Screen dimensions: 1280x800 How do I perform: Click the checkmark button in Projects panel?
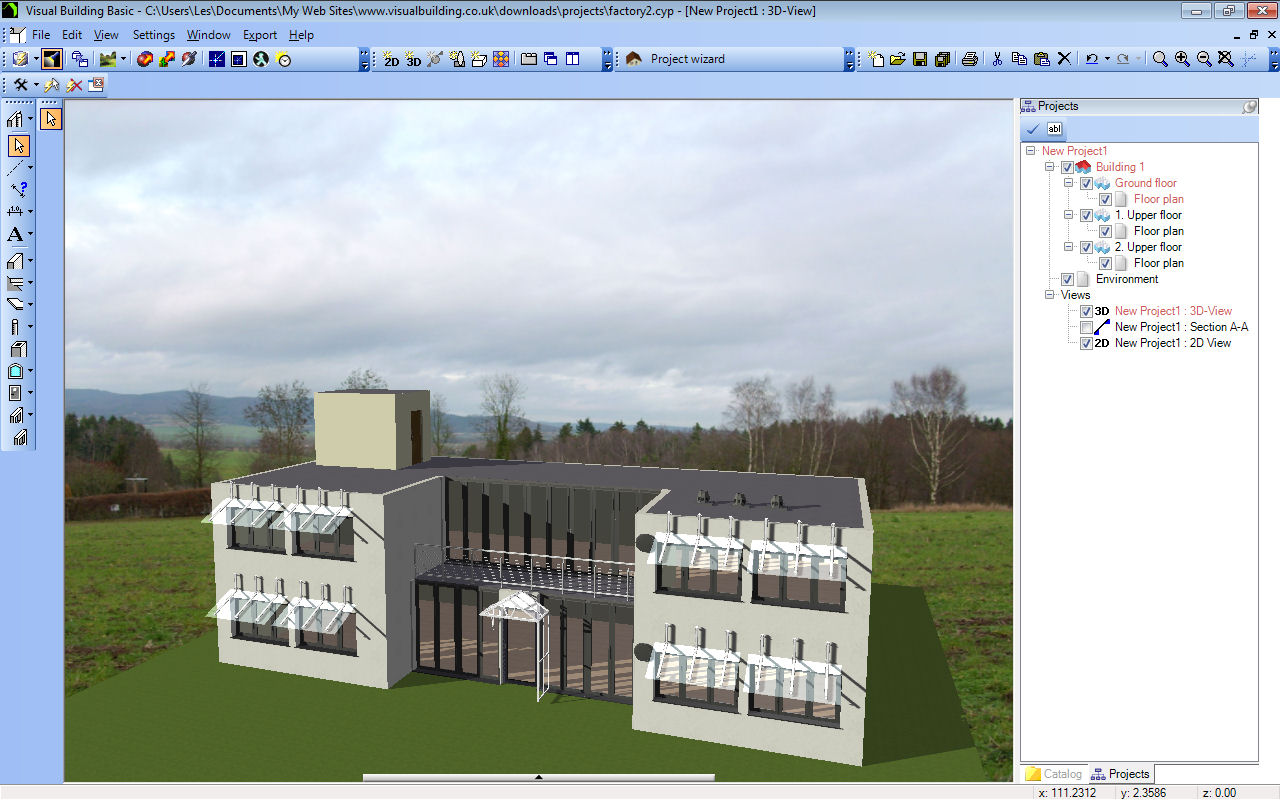(1033, 129)
